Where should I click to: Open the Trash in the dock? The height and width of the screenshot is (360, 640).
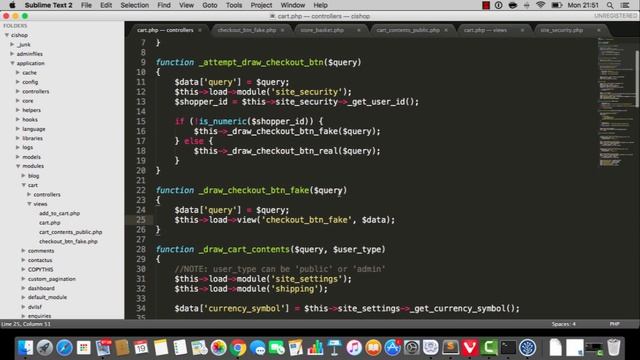(x=613, y=348)
